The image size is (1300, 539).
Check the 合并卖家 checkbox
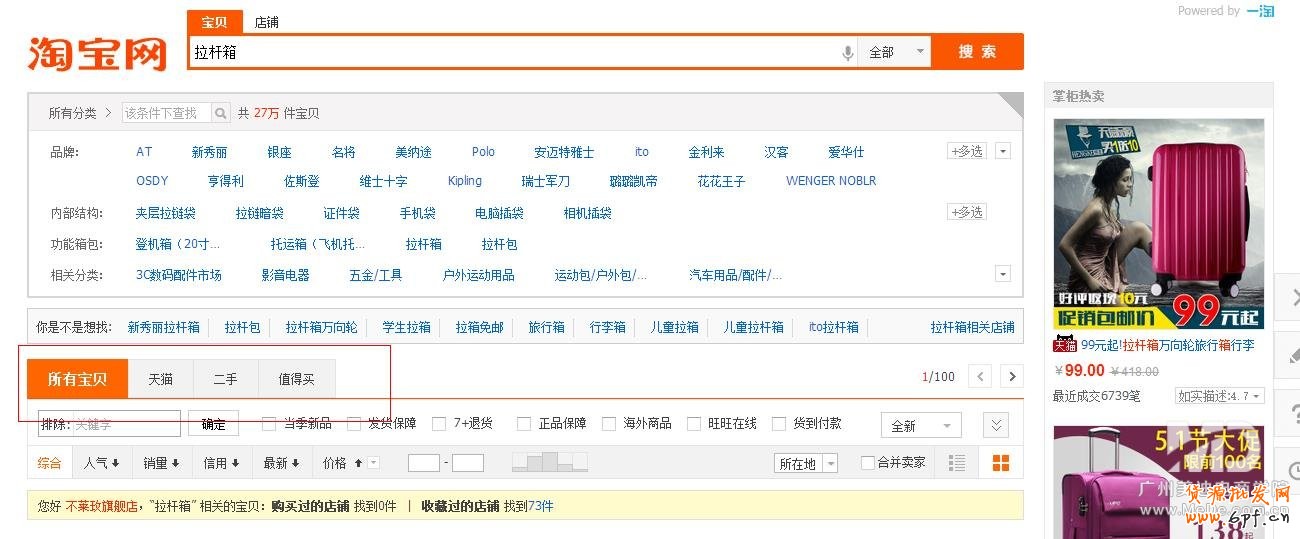tap(868, 463)
